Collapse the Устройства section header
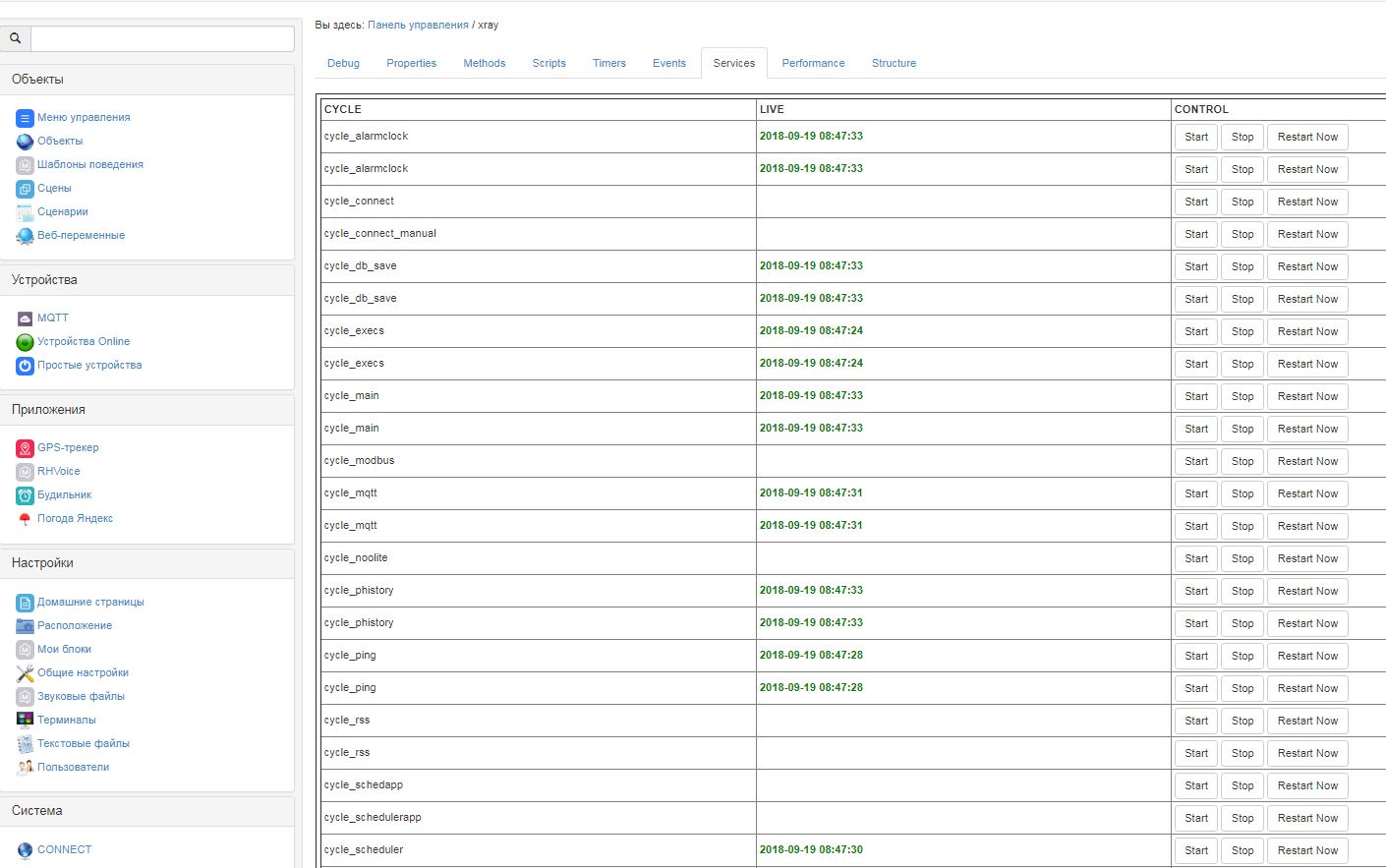 147,280
